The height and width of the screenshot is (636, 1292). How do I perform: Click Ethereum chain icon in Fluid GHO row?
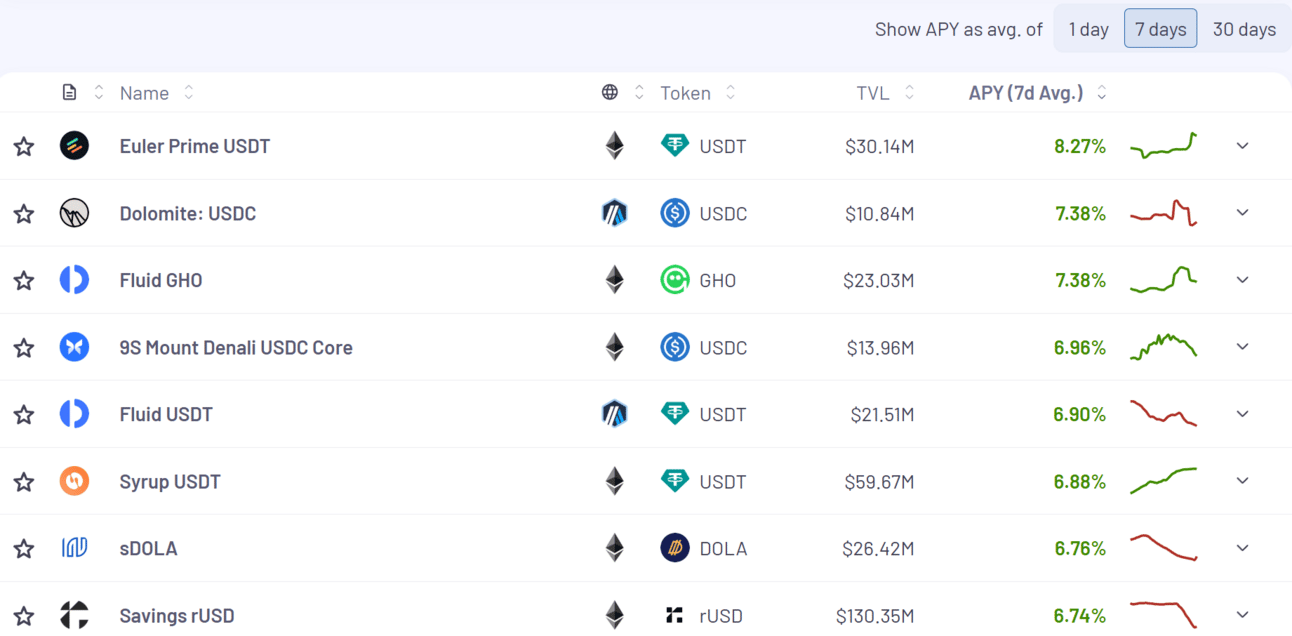click(614, 280)
